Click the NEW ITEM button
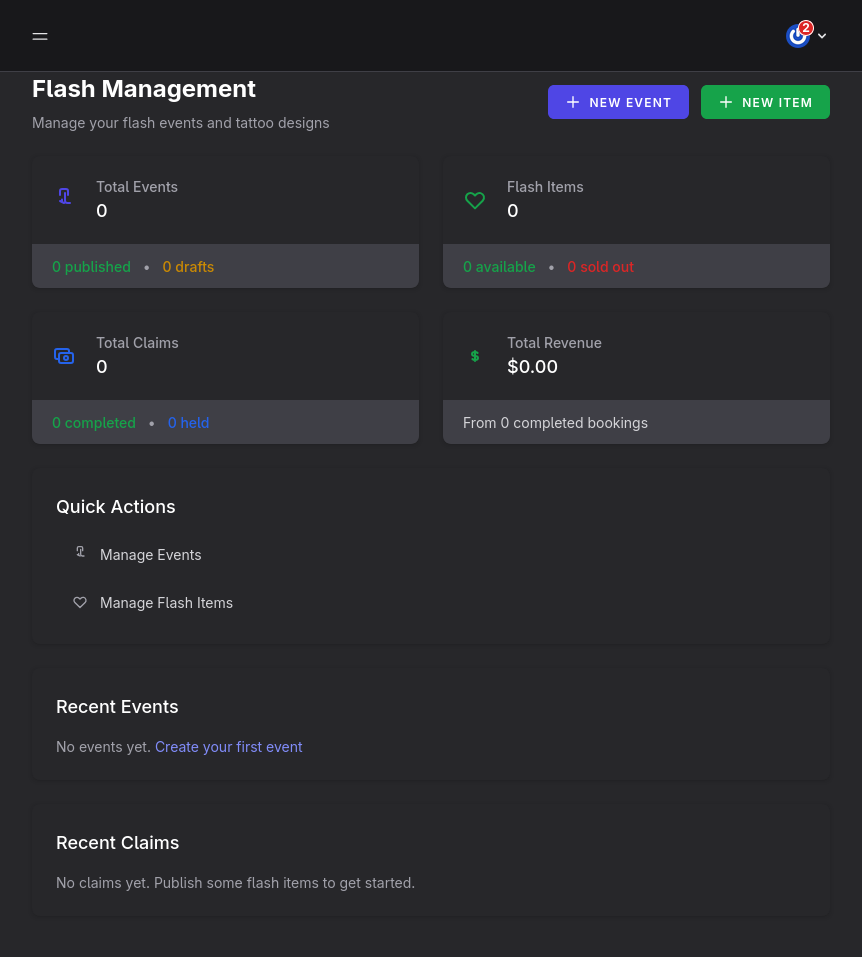This screenshot has height=957, width=862. click(x=765, y=101)
